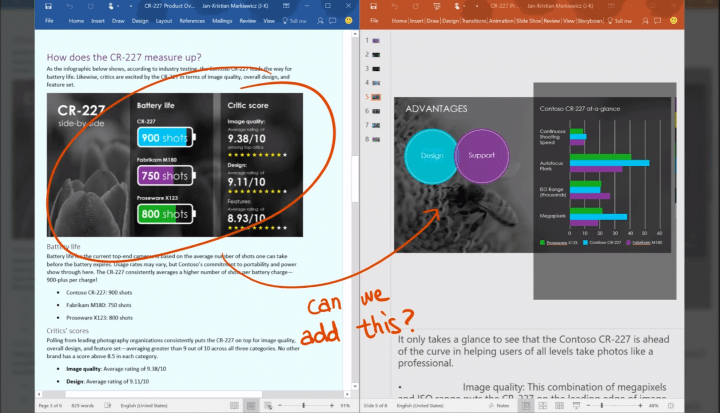Toggle Notes pane in PowerPoint status bar
Screen dimensions: 720x413
pos(499,406)
